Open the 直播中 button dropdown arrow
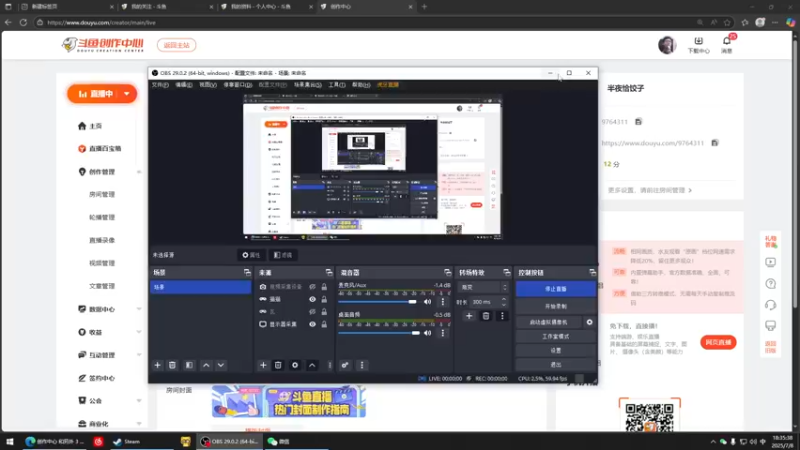800x450 pixels. 127,94
